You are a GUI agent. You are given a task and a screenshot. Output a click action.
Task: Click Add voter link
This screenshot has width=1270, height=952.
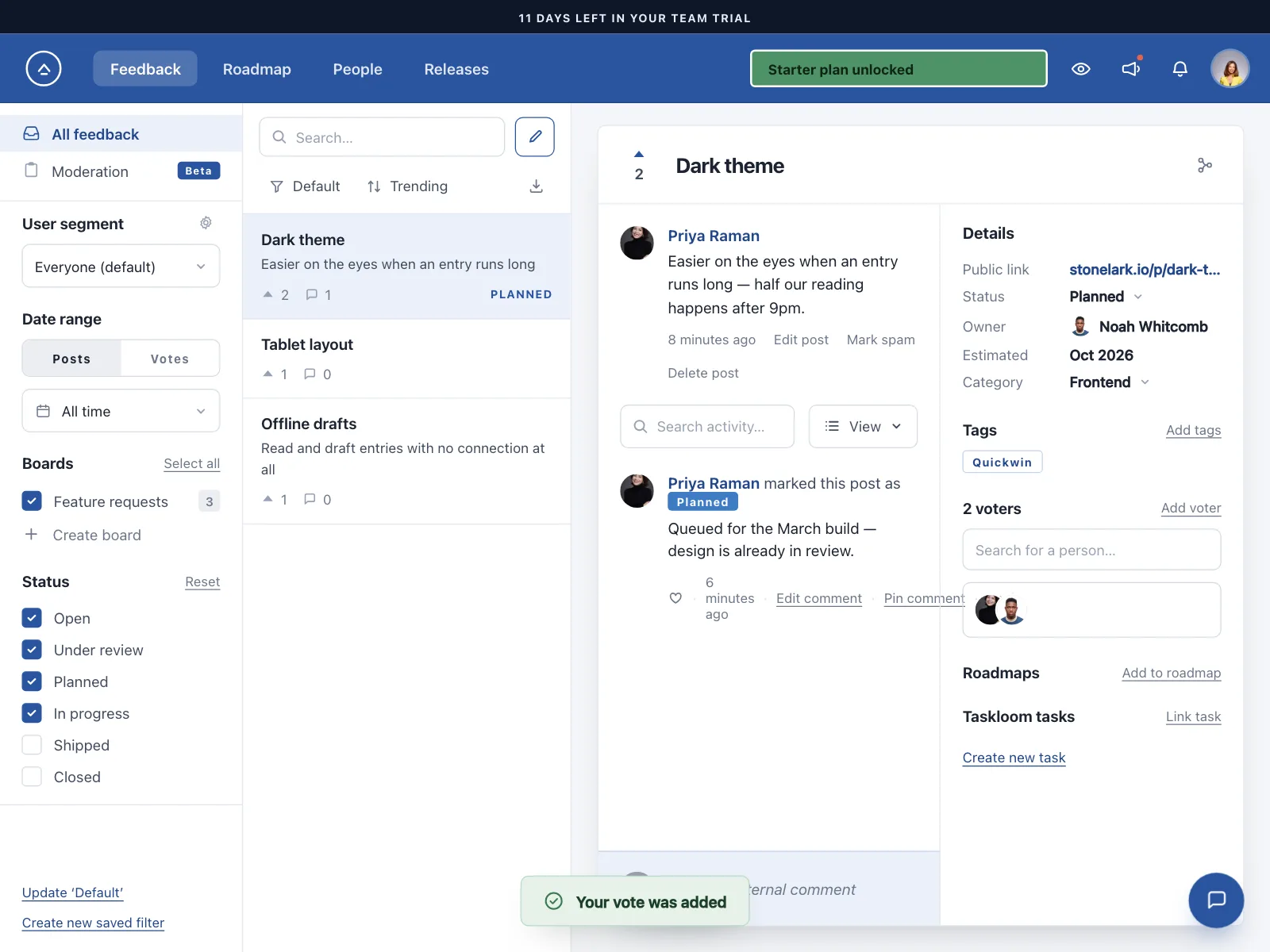[x=1191, y=509]
